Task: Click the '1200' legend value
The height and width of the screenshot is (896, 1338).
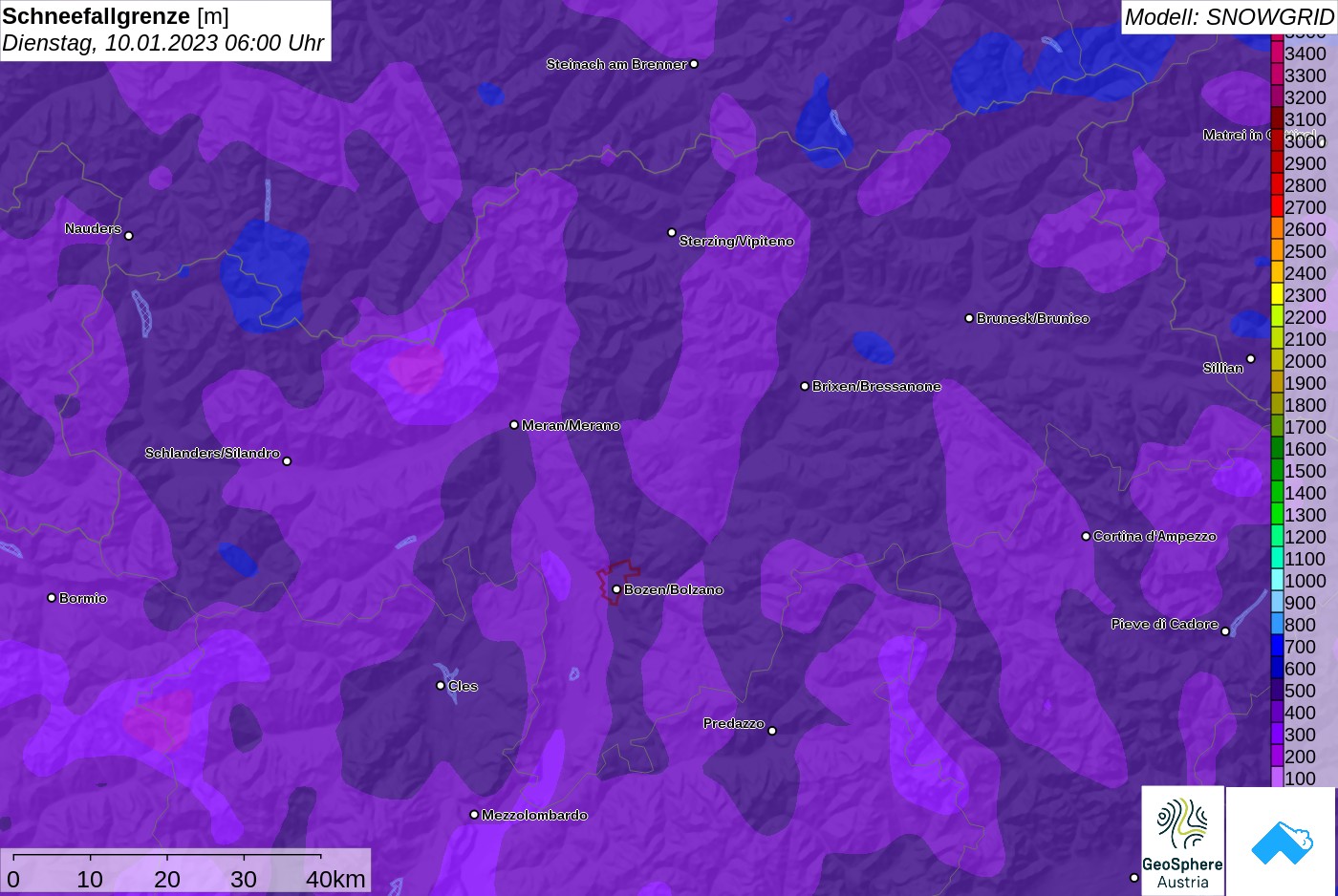Action: tap(1306, 537)
